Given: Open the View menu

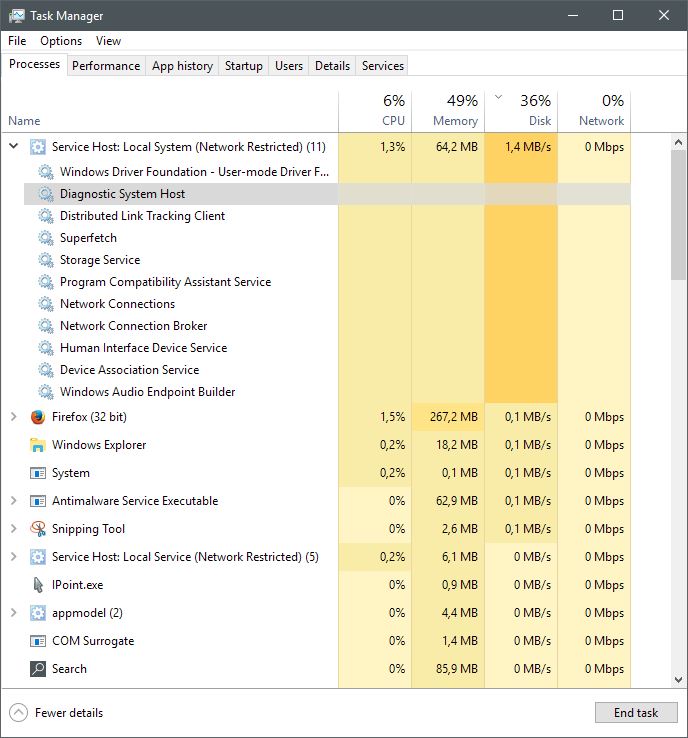Looking at the screenshot, I should [x=108, y=41].
